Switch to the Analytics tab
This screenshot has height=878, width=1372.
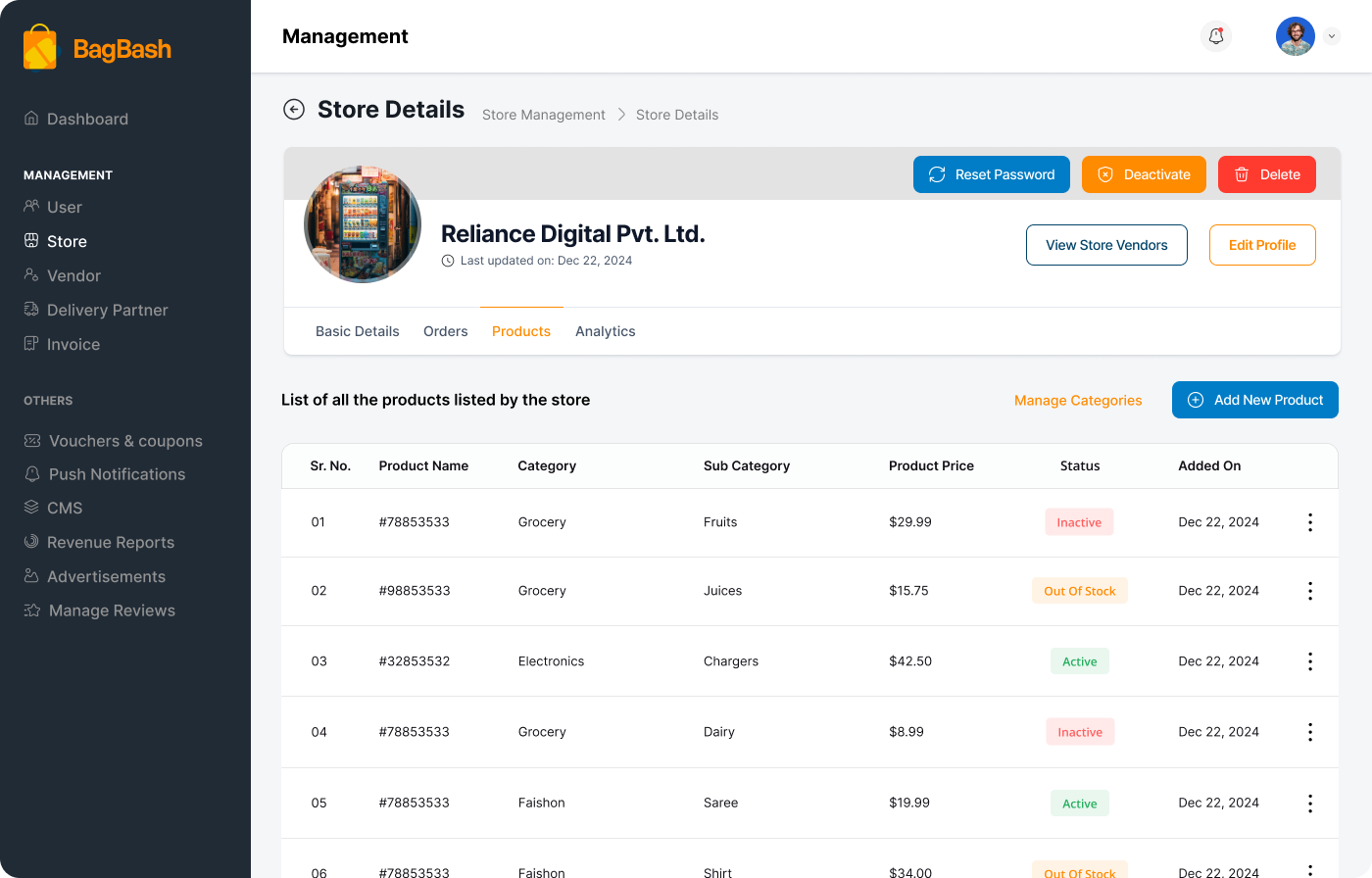click(605, 331)
